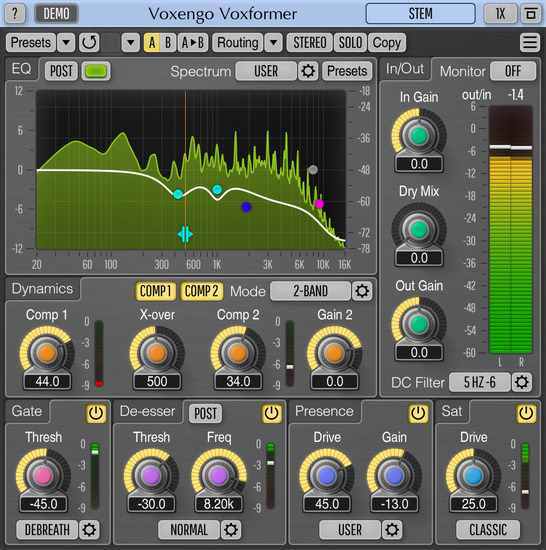The image size is (546, 550).
Task: Open the undo history dropdown arrow
Action: click(130, 43)
